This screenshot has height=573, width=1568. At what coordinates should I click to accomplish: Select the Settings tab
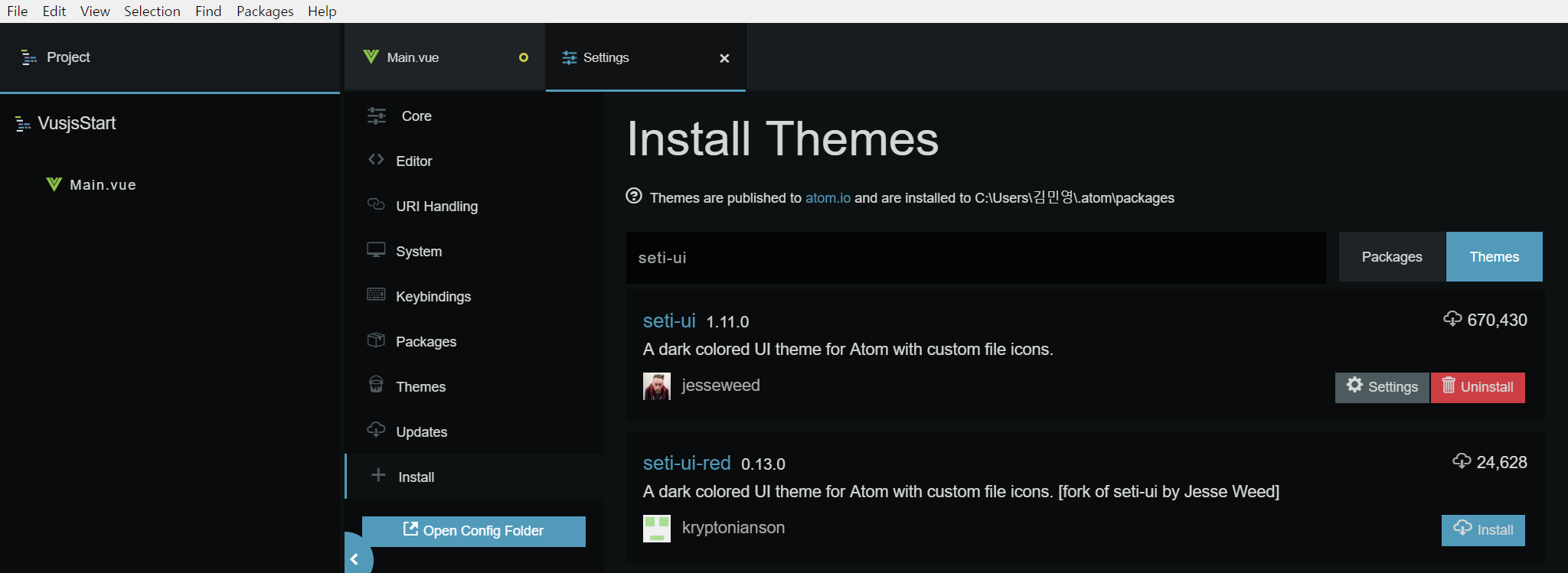click(x=645, y=57)
